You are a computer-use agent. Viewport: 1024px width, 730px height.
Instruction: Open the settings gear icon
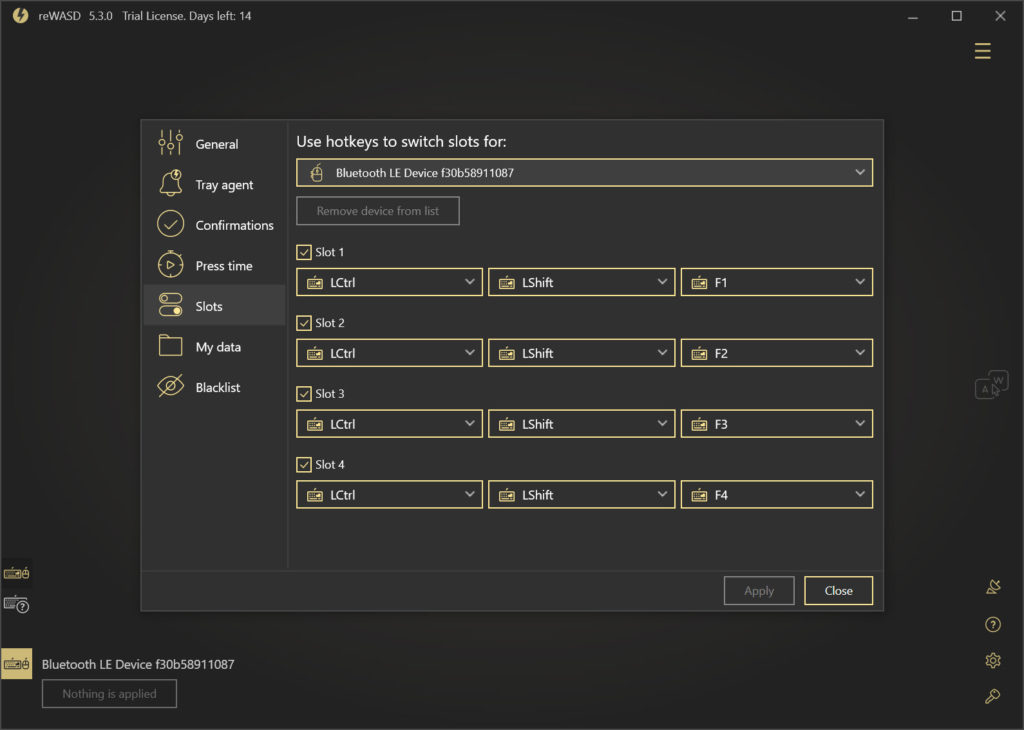pos(993,661)
